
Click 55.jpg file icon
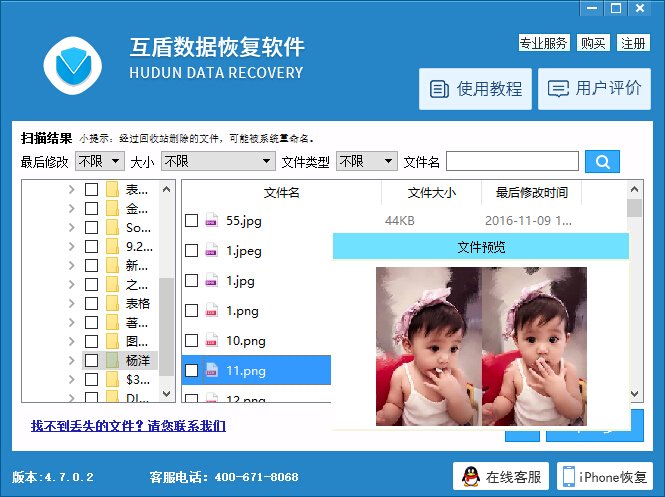(x=212, y=221)
